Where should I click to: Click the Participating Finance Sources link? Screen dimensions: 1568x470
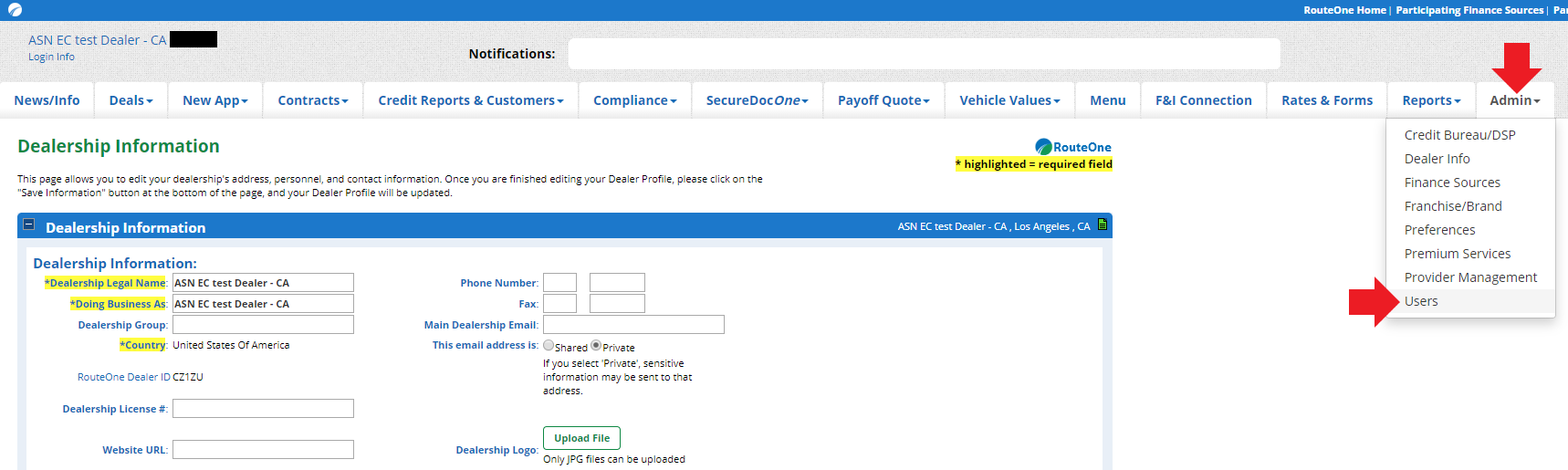1469,10
